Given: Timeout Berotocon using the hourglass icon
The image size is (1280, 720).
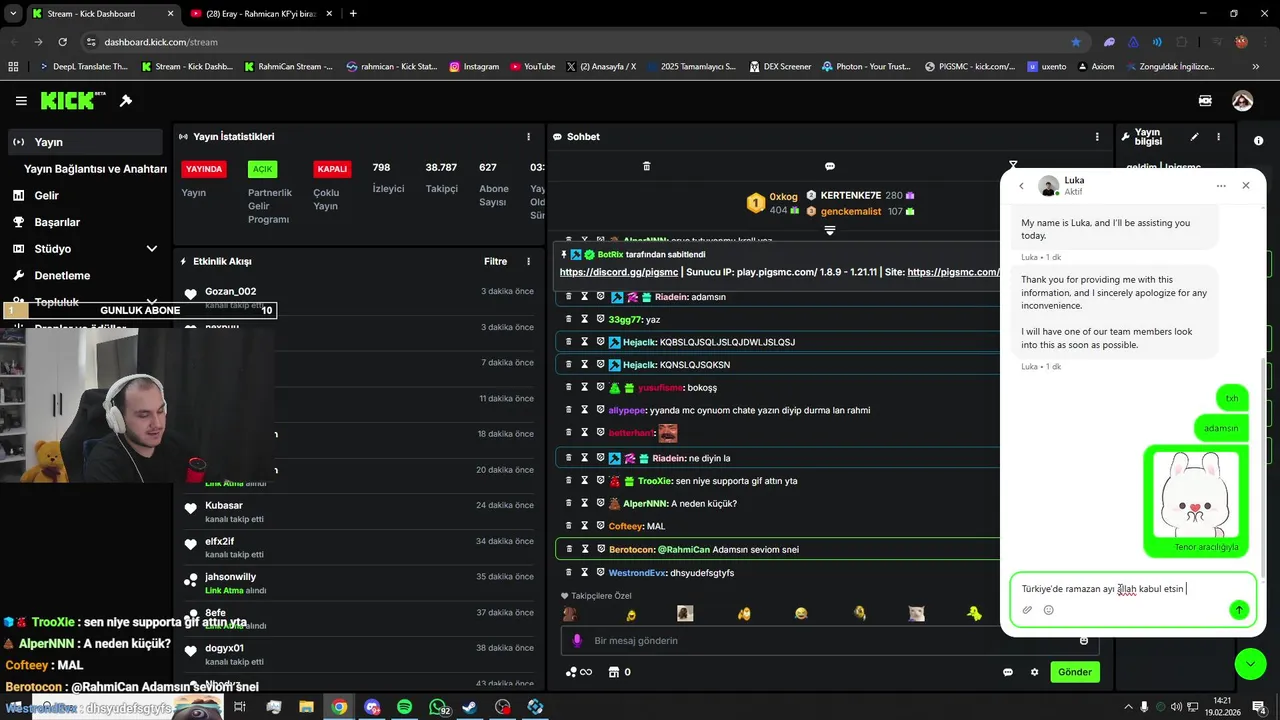Looking at the screenshot, I should pyautogui.click(x=585, y=549).
